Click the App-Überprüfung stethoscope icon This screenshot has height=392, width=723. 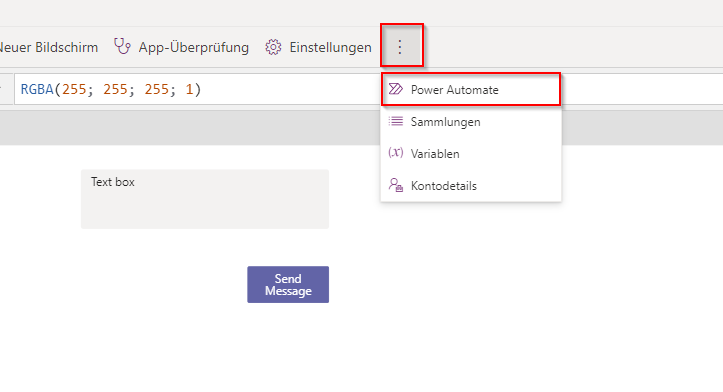tap(122, 47)
